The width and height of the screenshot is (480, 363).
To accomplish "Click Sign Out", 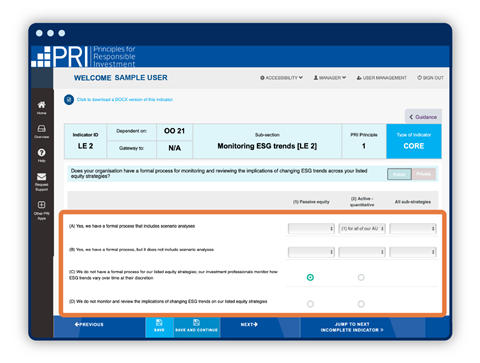I will tap(430, 78).
